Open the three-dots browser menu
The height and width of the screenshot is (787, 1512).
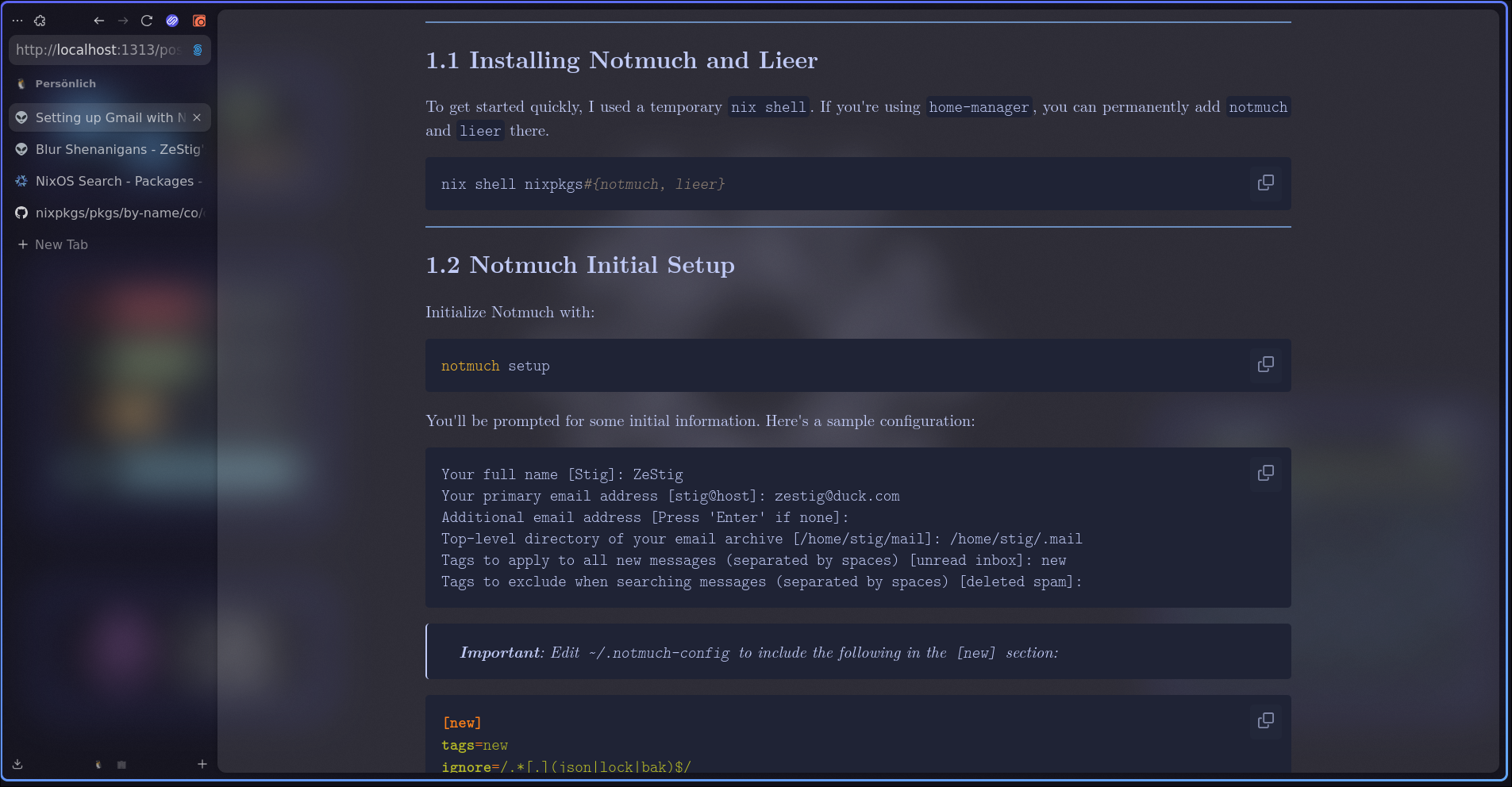(x=17, y=21)
